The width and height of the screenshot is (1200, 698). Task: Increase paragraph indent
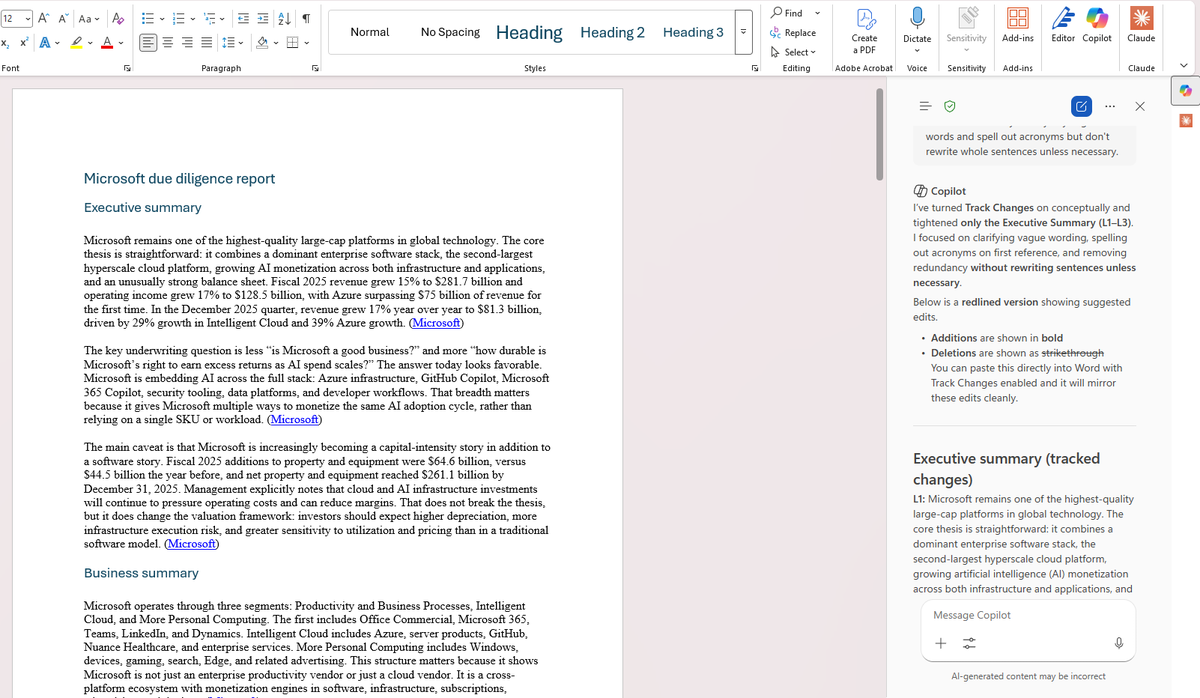[263, 19]
